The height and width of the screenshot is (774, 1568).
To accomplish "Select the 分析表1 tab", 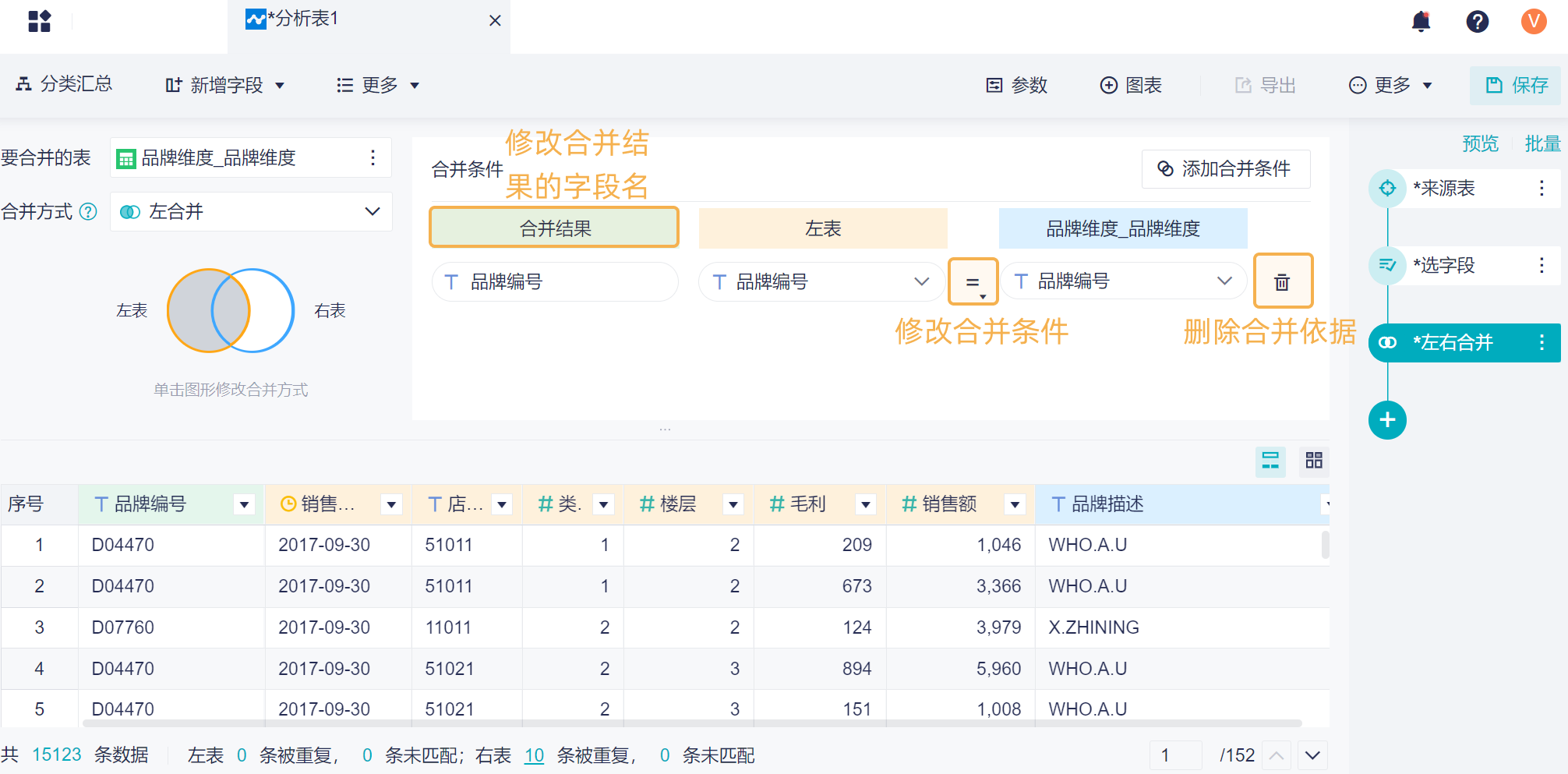I will [x=304, y=19].
